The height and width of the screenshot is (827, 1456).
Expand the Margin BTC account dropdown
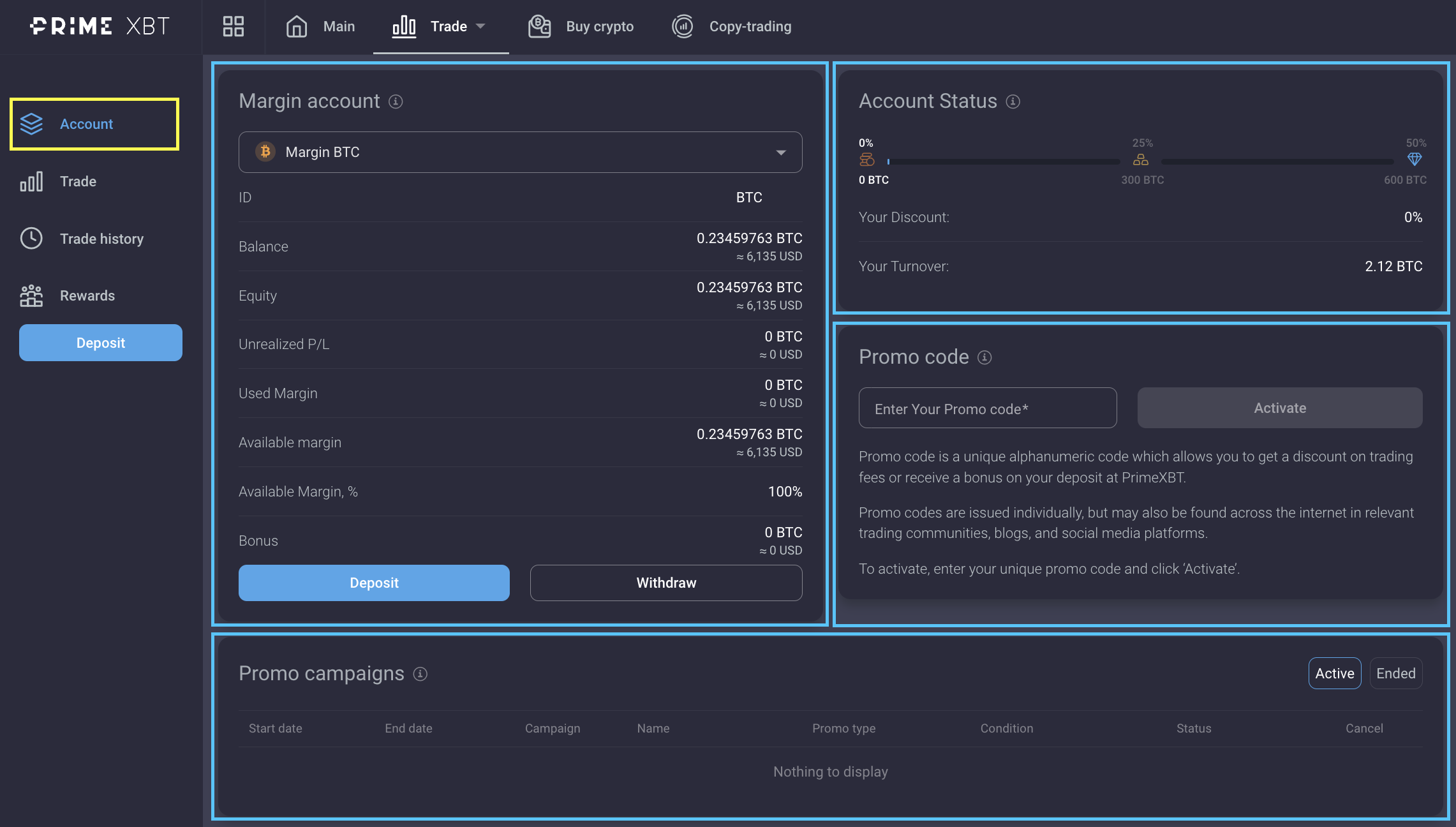(x=780, y=153)
